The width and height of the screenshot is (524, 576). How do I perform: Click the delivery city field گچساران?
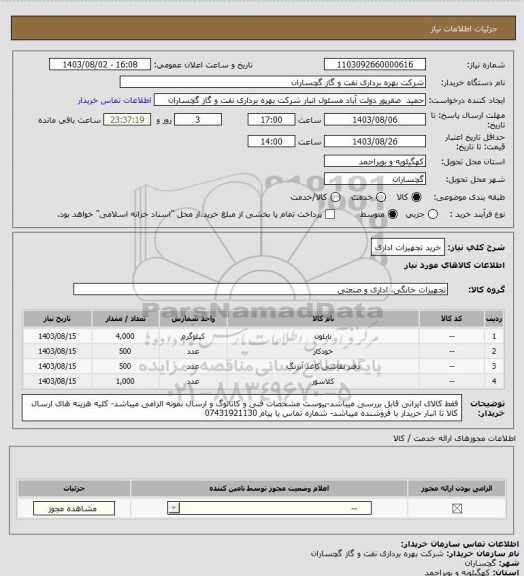[x=375, y=179]
